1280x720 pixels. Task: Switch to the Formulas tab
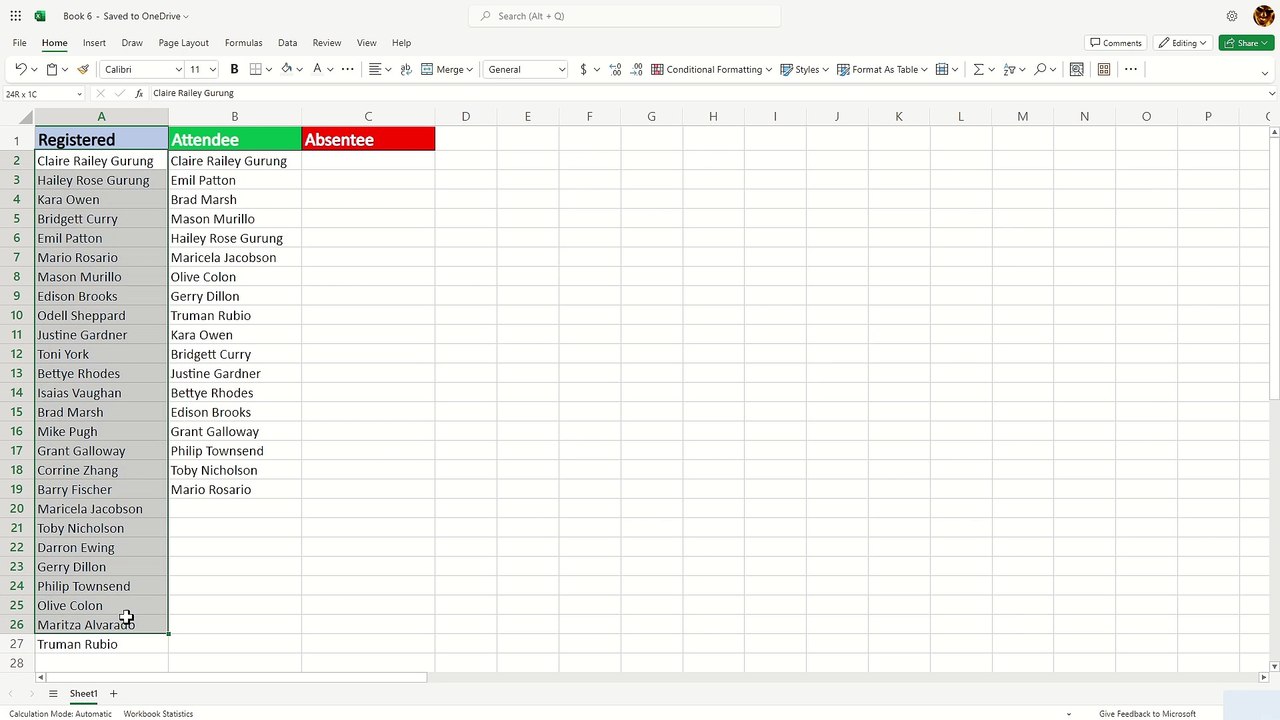tap(243, 43)
